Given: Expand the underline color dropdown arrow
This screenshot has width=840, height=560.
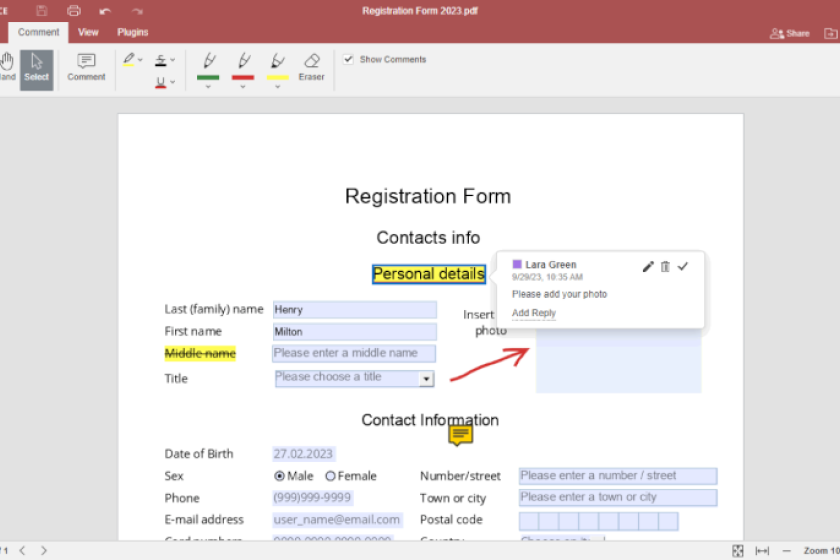Looking at the screenshot, I should point(172,82).
